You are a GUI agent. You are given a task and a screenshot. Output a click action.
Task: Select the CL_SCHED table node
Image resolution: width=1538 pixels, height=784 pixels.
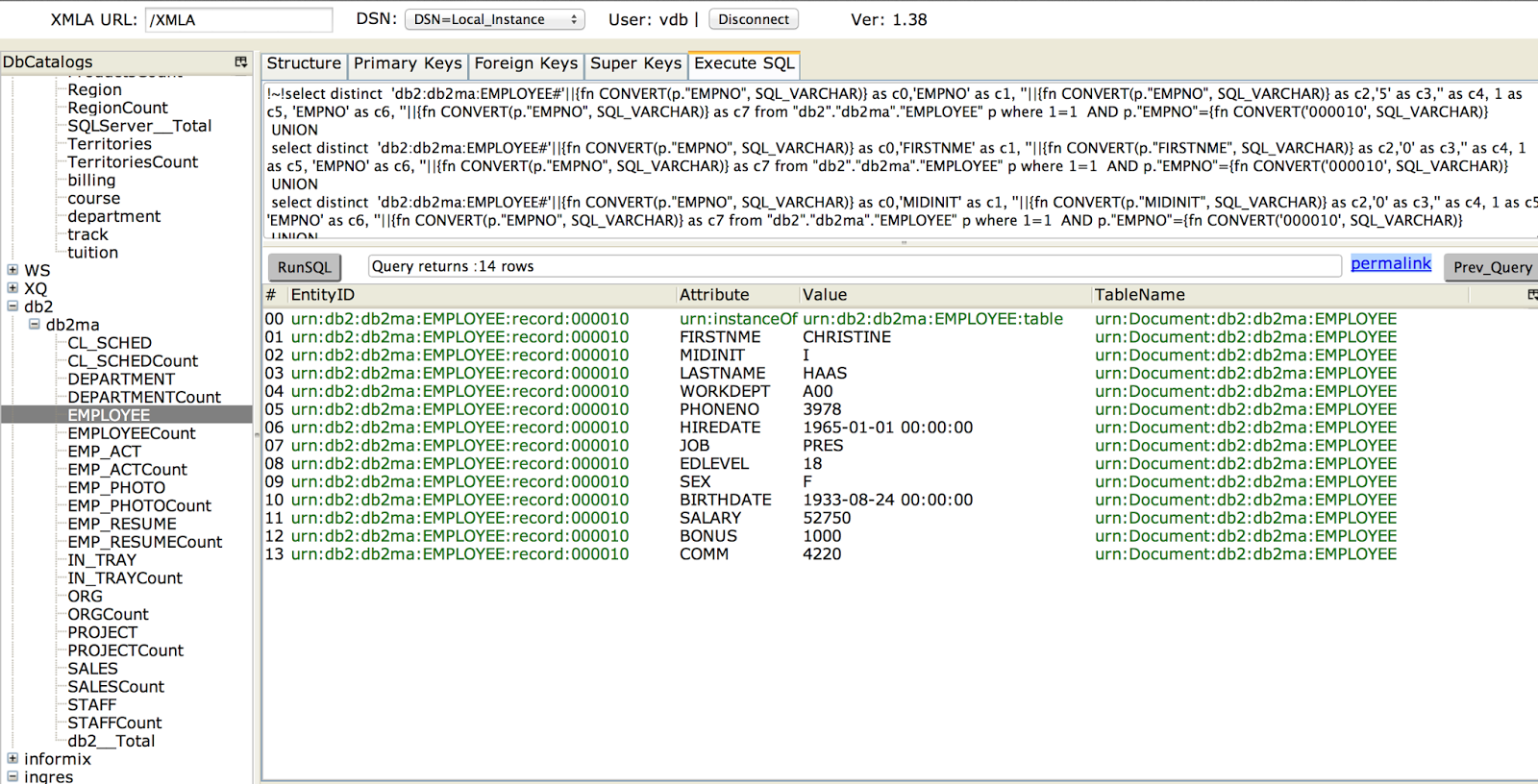pos(110,343)
